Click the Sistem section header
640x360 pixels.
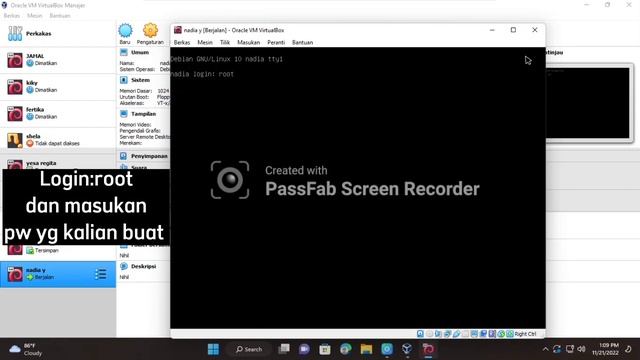(x=140, y=80)
